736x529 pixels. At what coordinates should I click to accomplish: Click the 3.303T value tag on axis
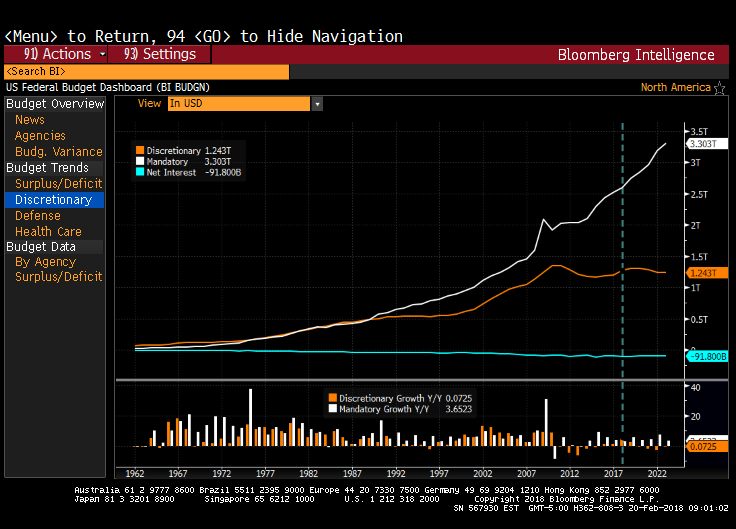[x=708, y=144]
